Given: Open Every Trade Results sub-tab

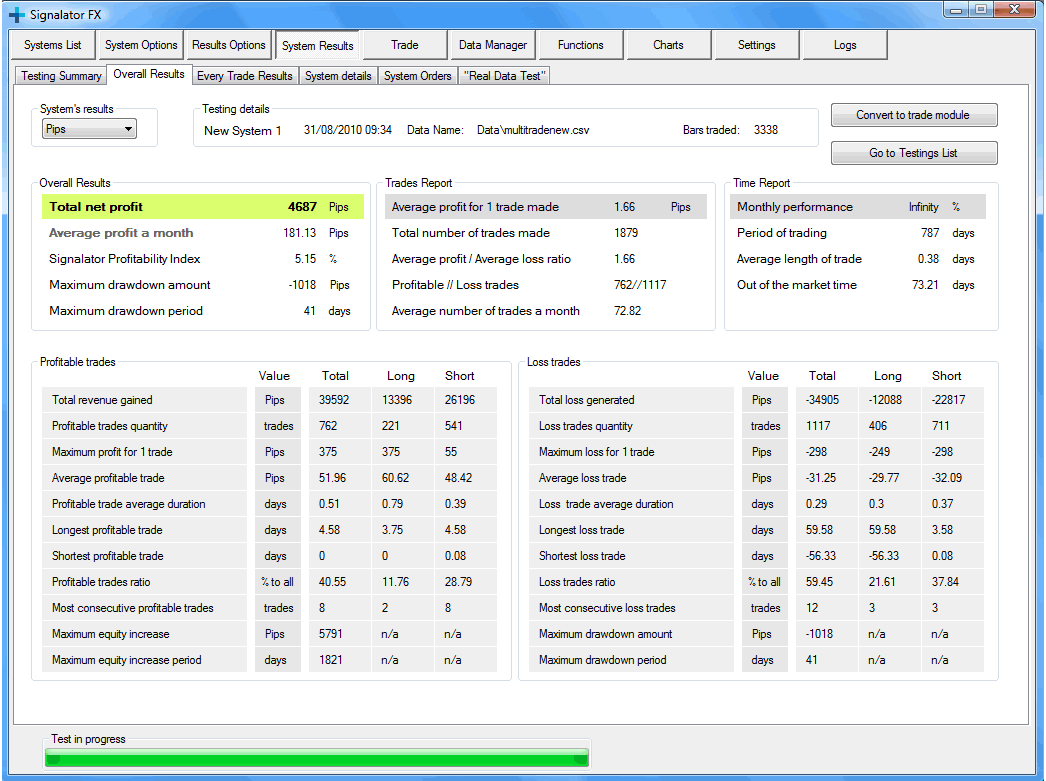Looking at the screenshot, I should tap(245, 76).
